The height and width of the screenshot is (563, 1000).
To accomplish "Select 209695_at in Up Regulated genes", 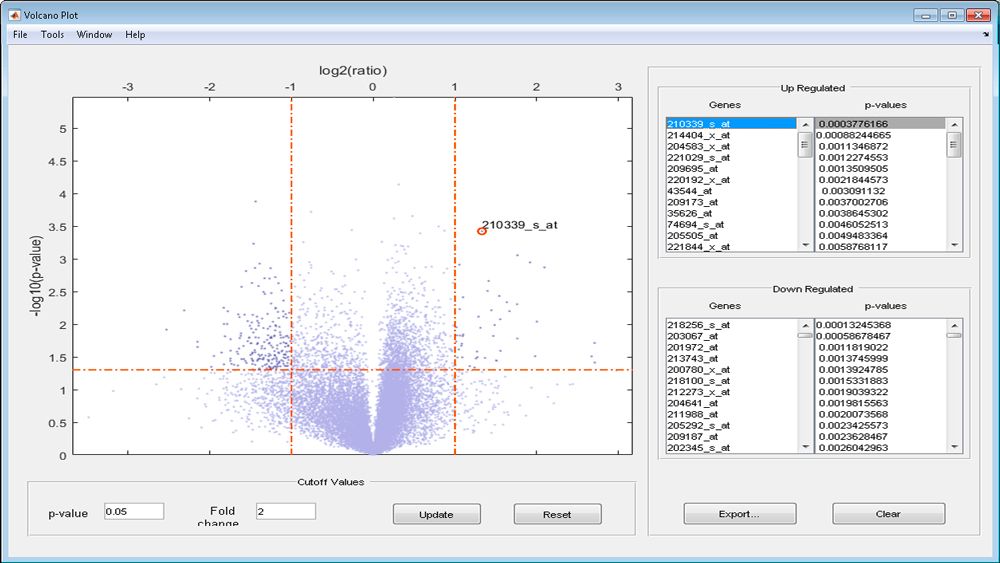I will pos(731,168).
